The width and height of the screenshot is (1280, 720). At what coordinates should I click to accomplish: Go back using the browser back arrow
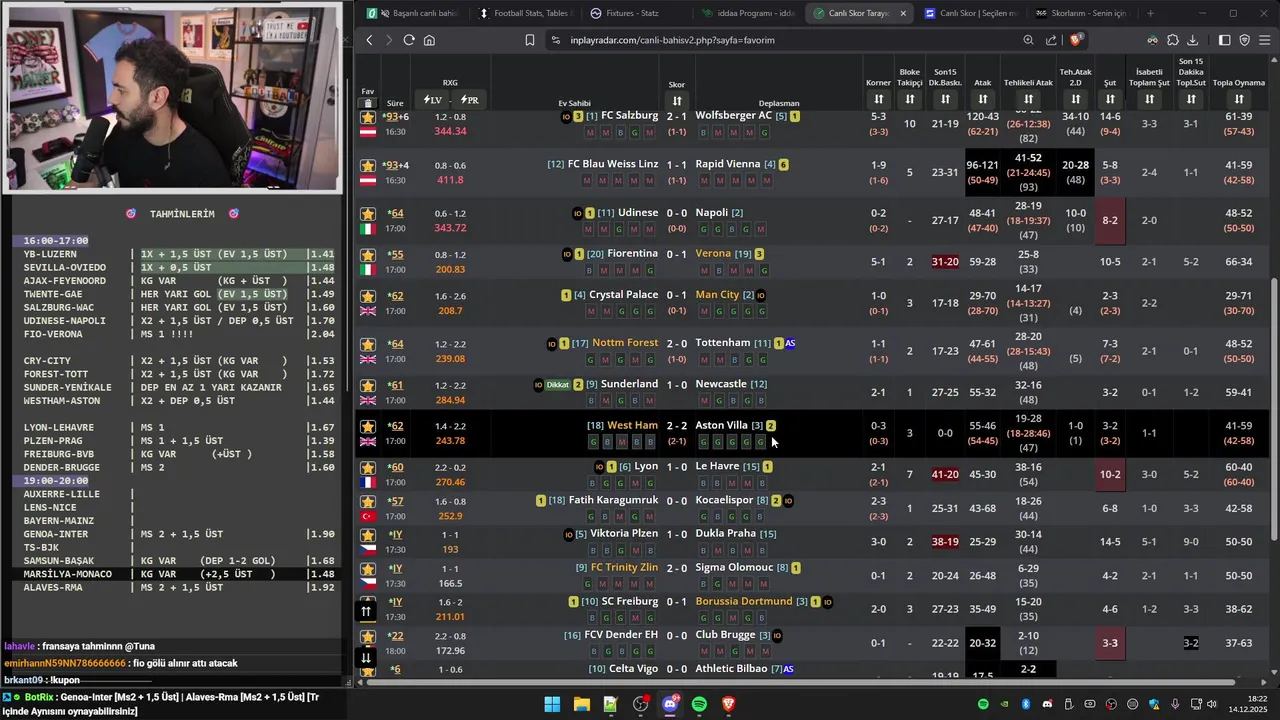pos(369,40)
